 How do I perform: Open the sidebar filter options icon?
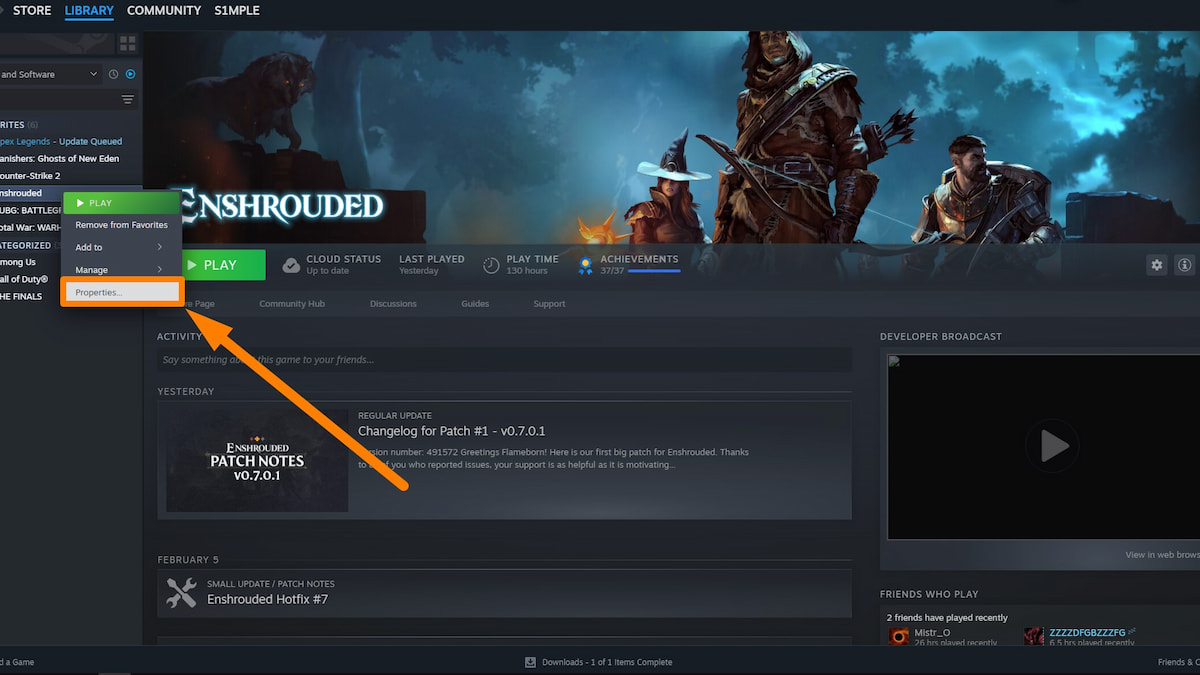pos(127,99)
